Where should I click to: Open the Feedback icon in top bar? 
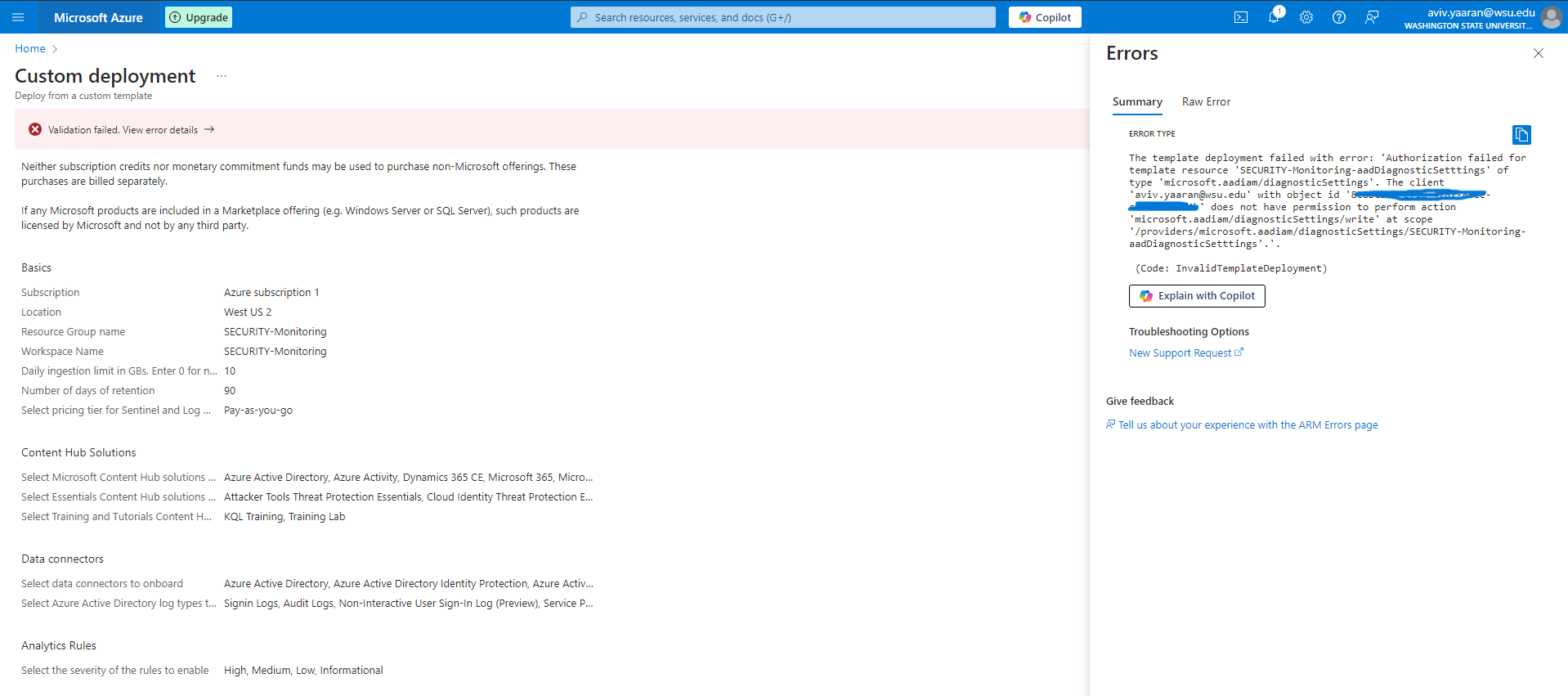(1372, 17)
